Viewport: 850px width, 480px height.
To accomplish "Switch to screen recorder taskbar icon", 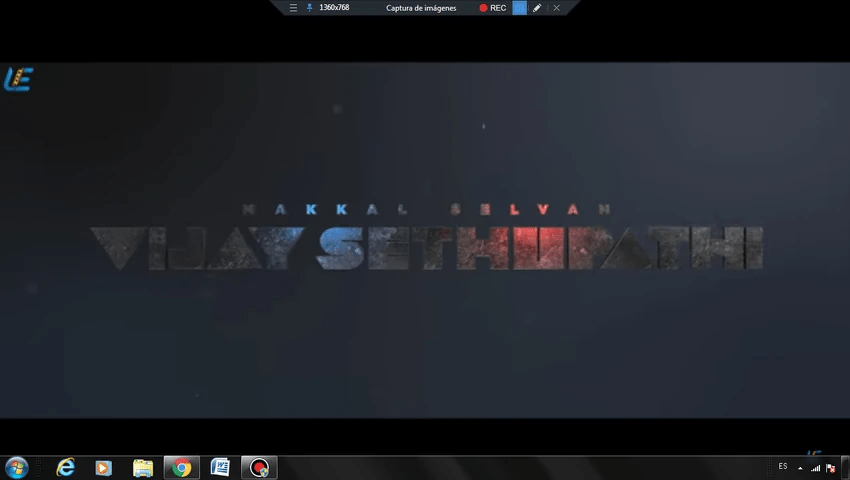I will point(259,468).
